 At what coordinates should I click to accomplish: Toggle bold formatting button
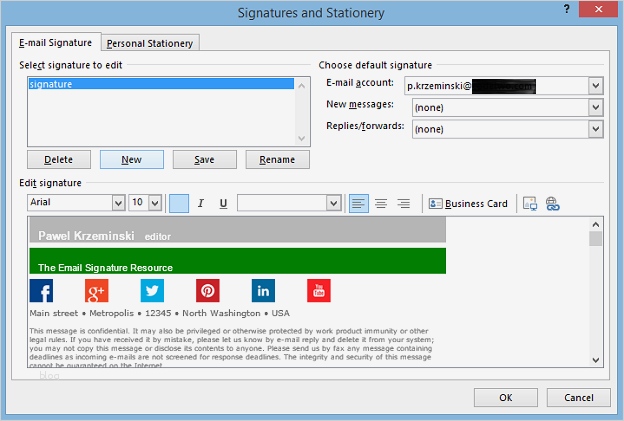pos(179,203)
